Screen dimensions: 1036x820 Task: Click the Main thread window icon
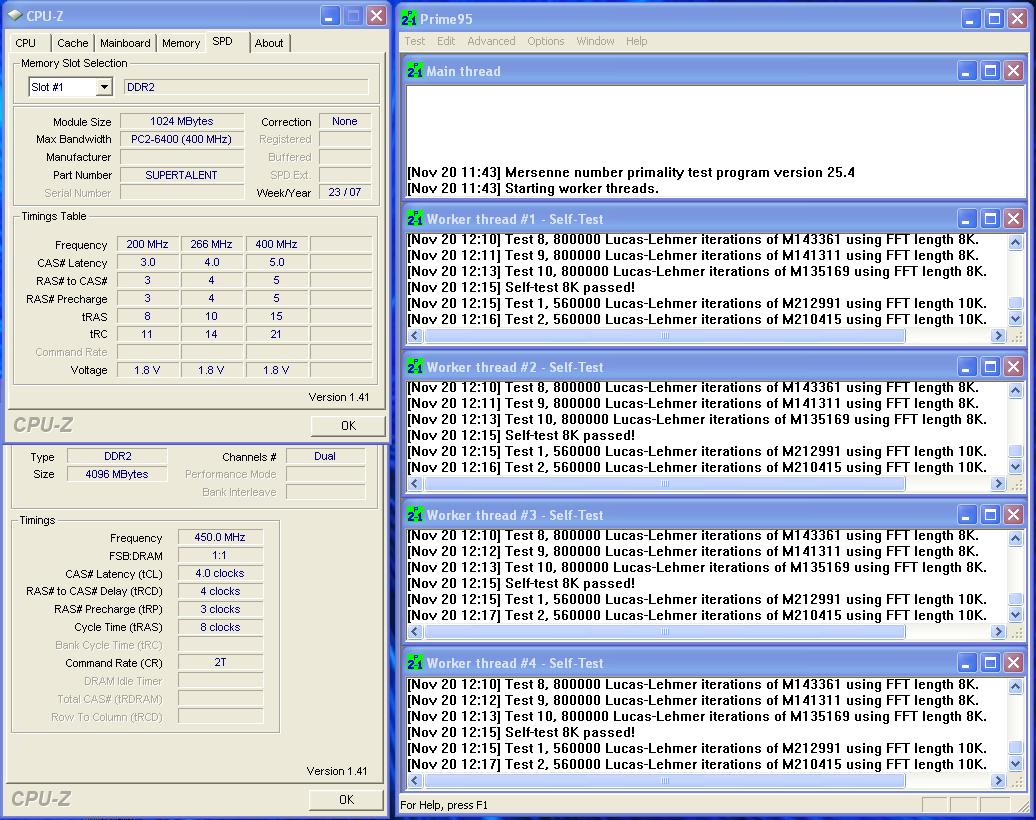[415, 71]
